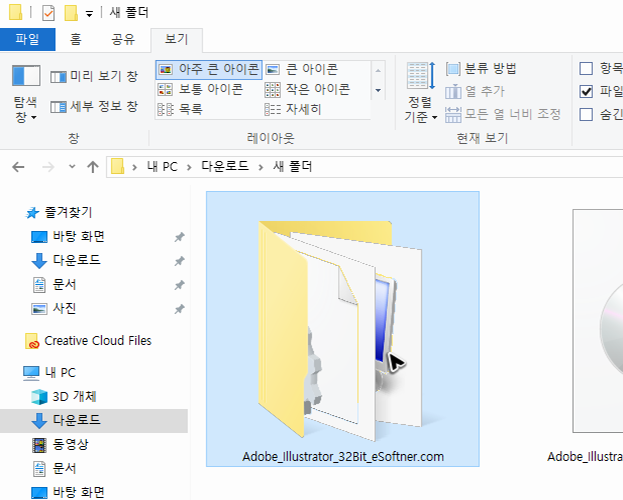Open the recent locations dropdown chevron
This screenshot has width=623, height=500.
point(72,167)
